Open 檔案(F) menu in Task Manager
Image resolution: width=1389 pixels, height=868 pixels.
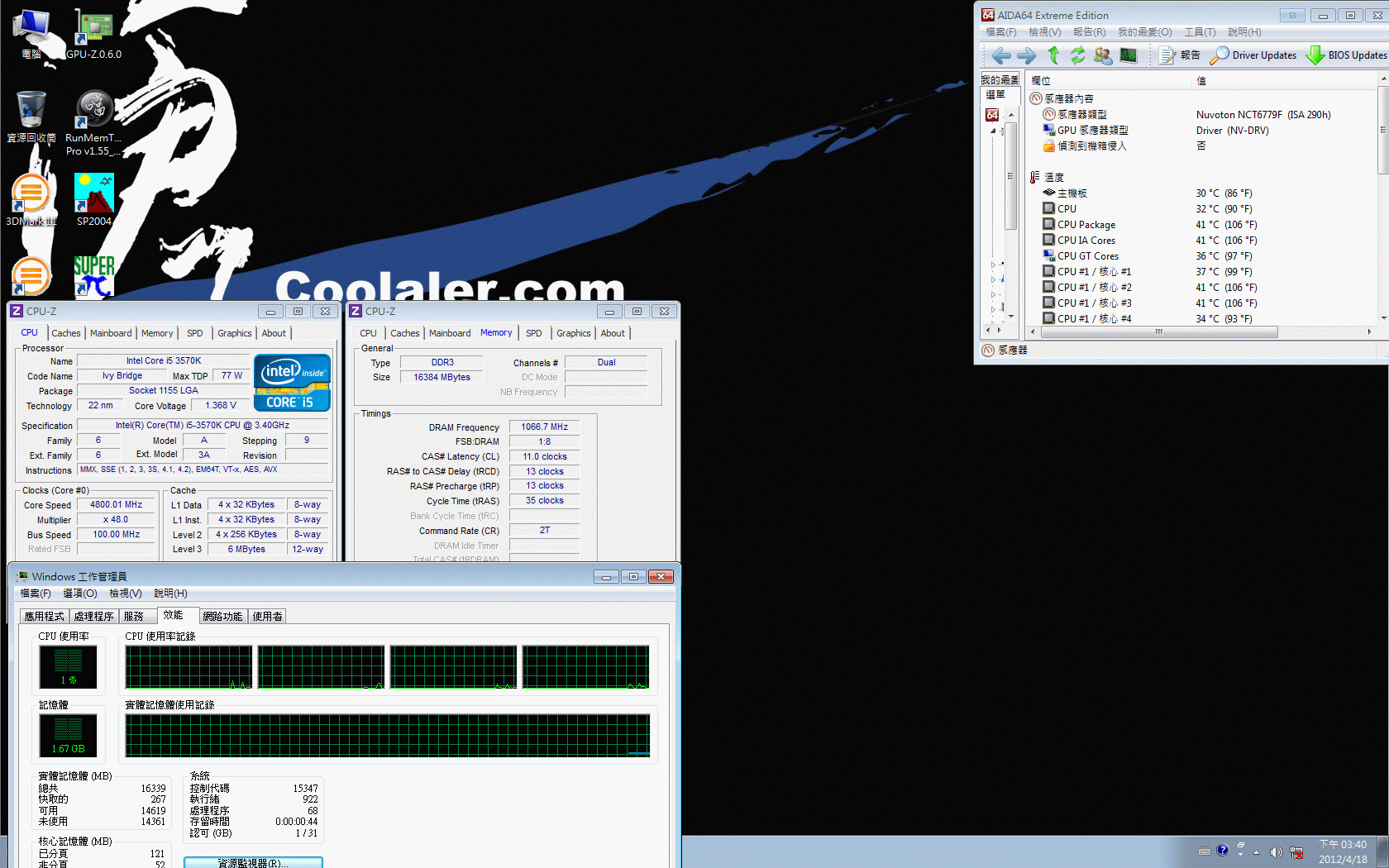36,594
